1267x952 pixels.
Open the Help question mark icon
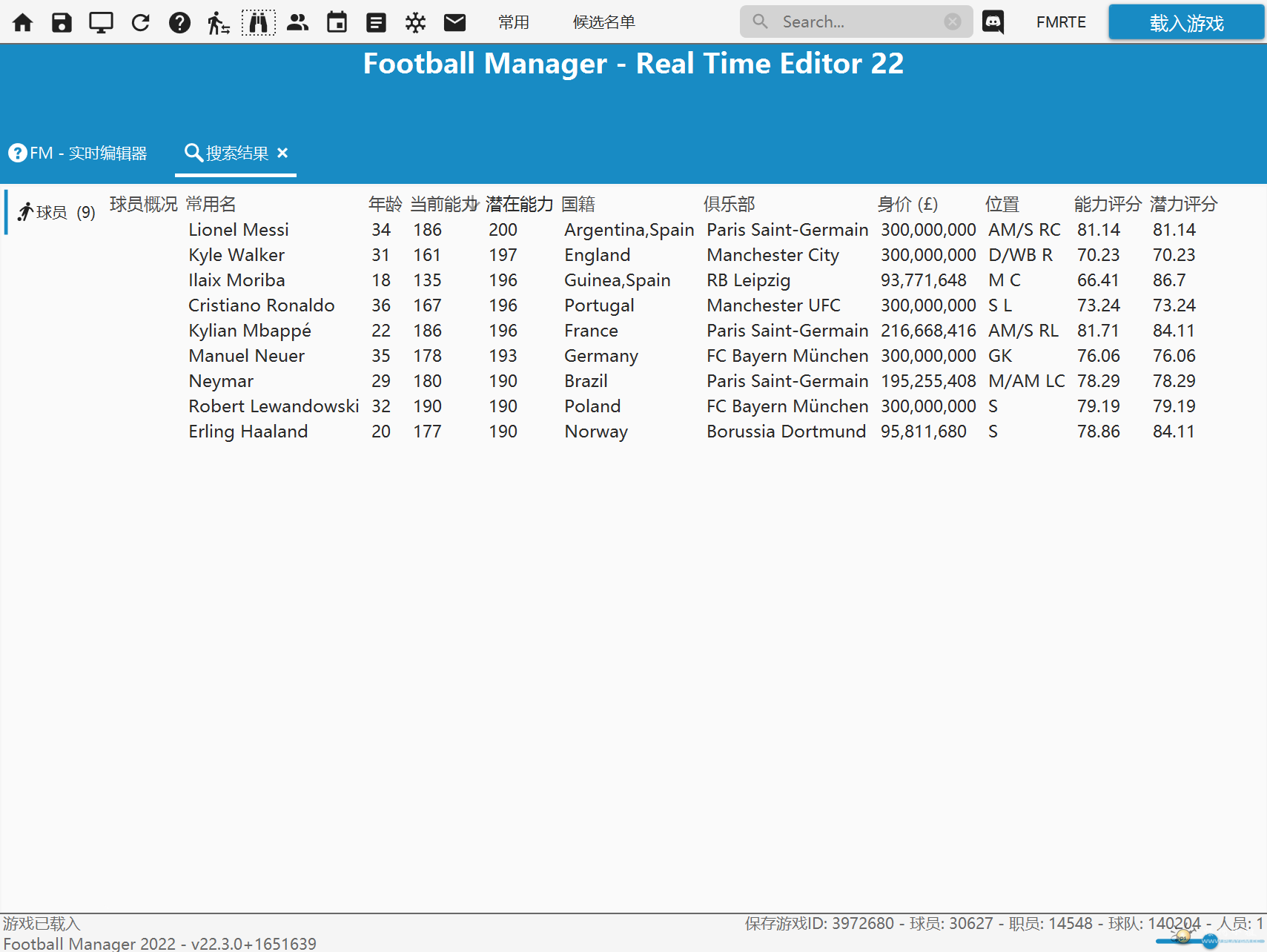click(x=179, y=22)
